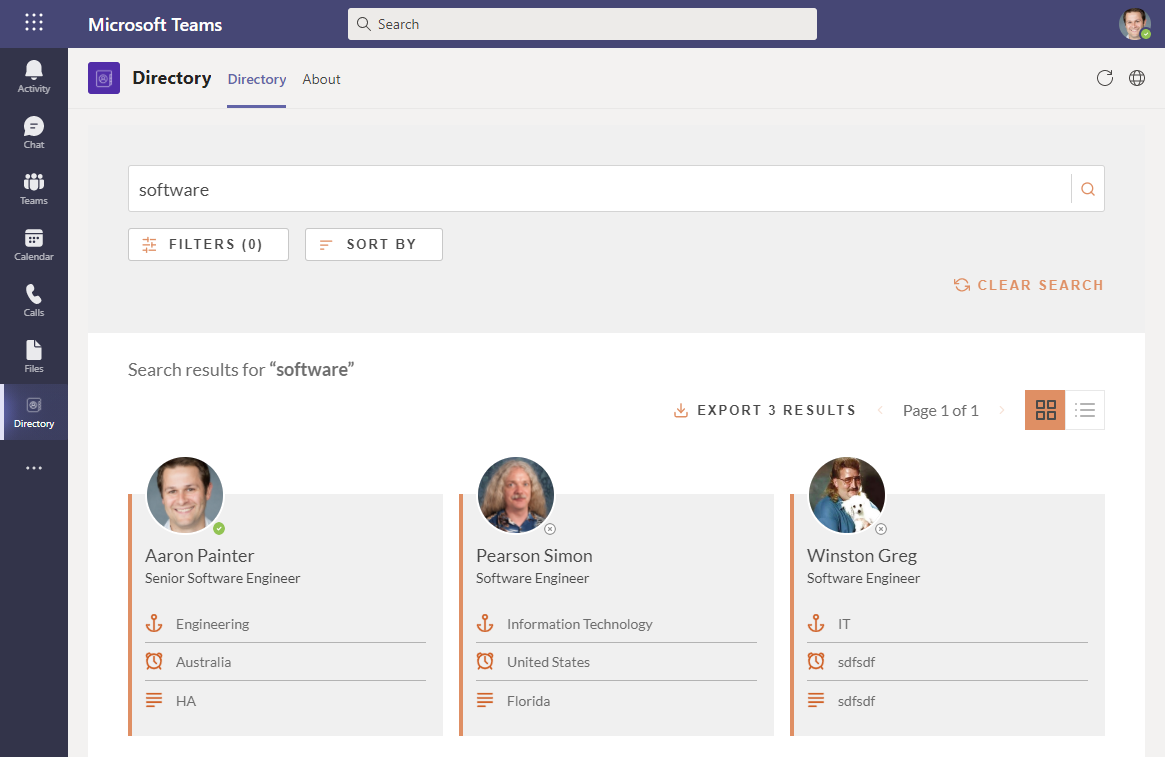1165x757 pixels.
Task: Go to the previous results page
Action: coord(880,410)
